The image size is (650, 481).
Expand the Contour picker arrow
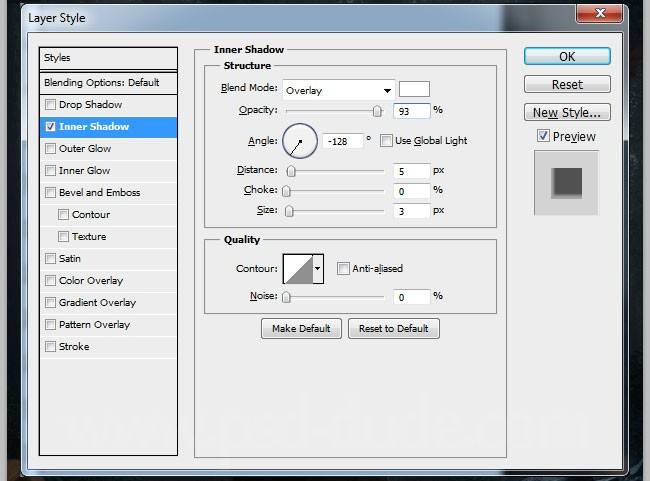click(319, 268)
